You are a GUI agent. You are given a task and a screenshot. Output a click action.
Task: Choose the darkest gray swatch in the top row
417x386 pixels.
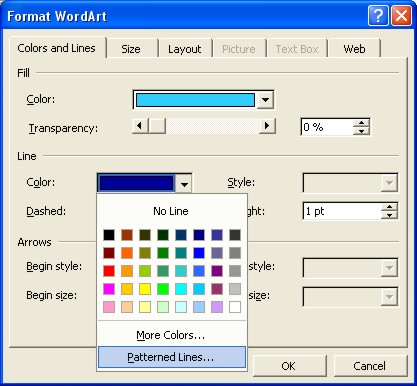coord(235,235)
